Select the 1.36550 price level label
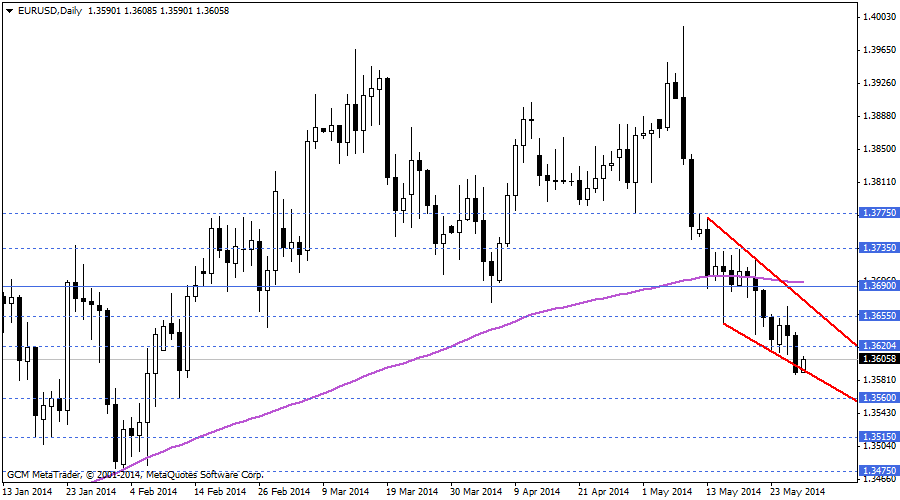Image resolution: width=900 pixels, height=500 pixels. point(879,316)
